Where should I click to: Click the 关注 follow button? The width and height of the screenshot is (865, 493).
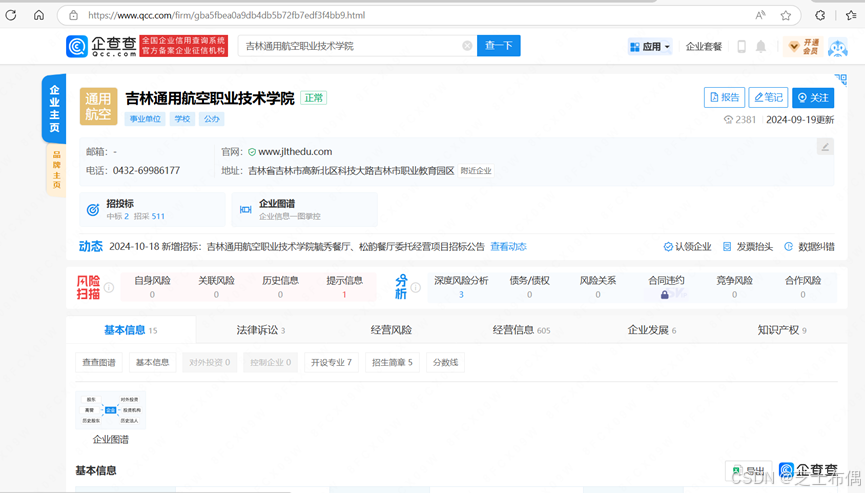(x=813, y=98)
